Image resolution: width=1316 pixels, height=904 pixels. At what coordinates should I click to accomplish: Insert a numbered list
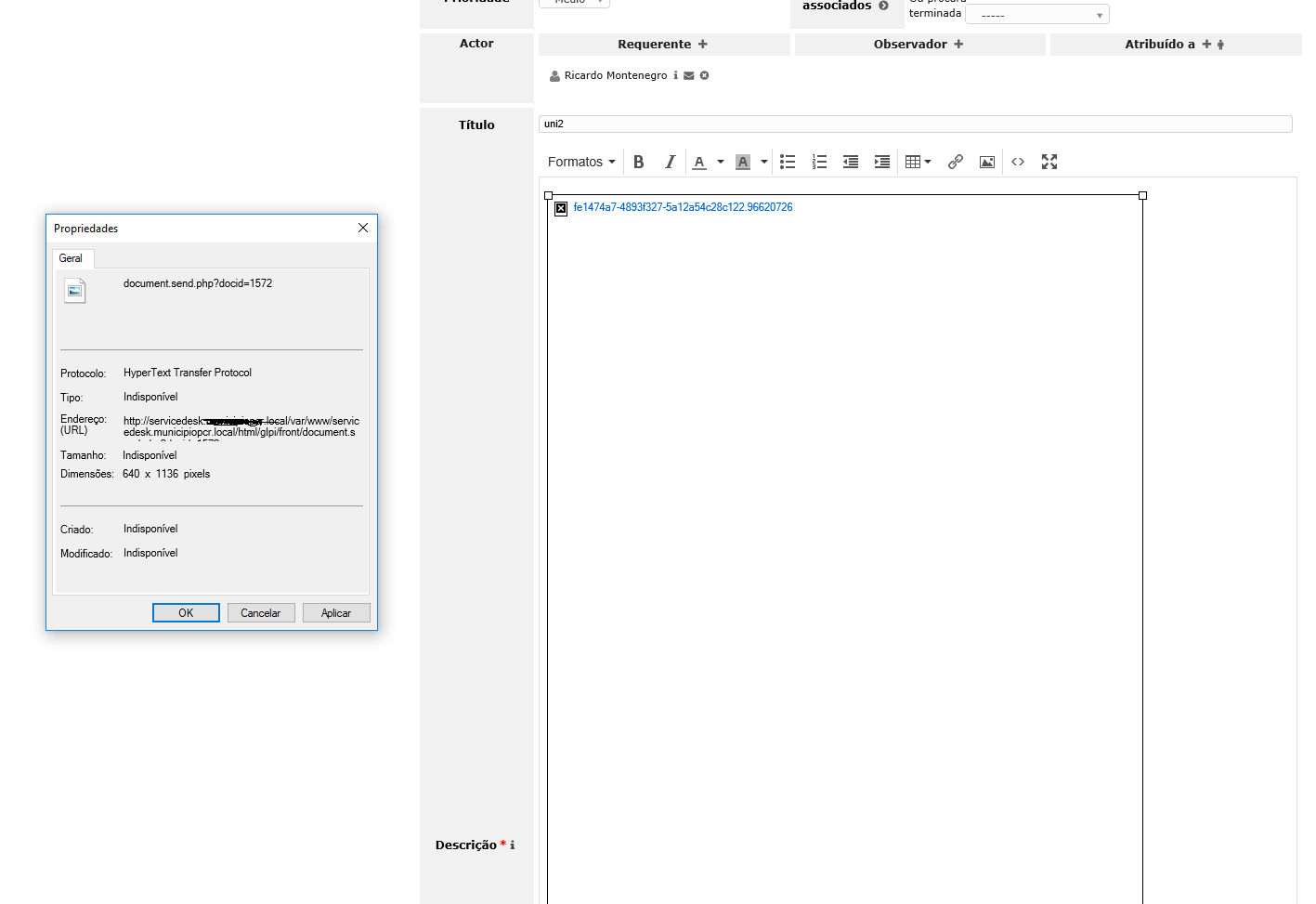pyautogui.click(x=819, y=161)
